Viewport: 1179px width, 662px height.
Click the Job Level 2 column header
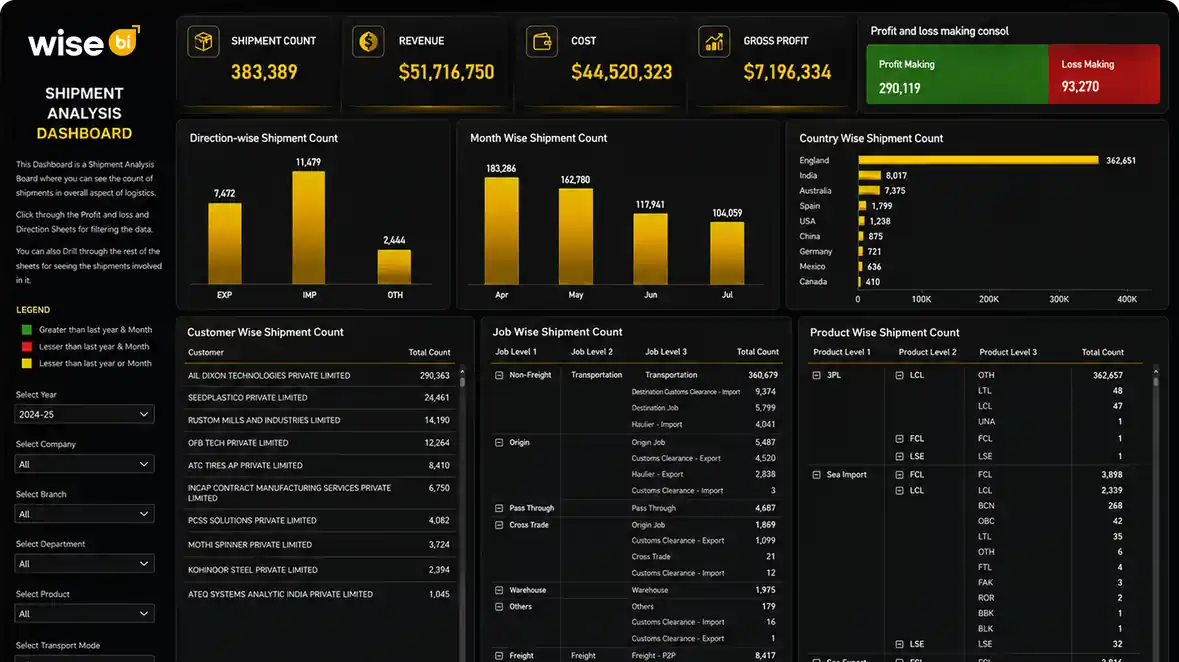coord(592,351)
